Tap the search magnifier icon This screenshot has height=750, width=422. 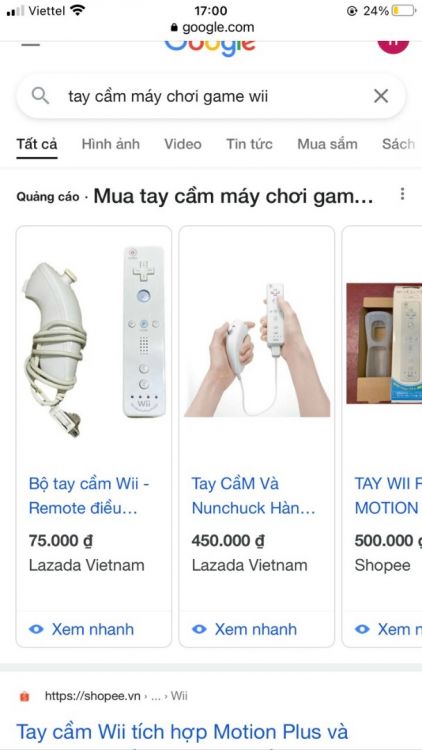40,96
